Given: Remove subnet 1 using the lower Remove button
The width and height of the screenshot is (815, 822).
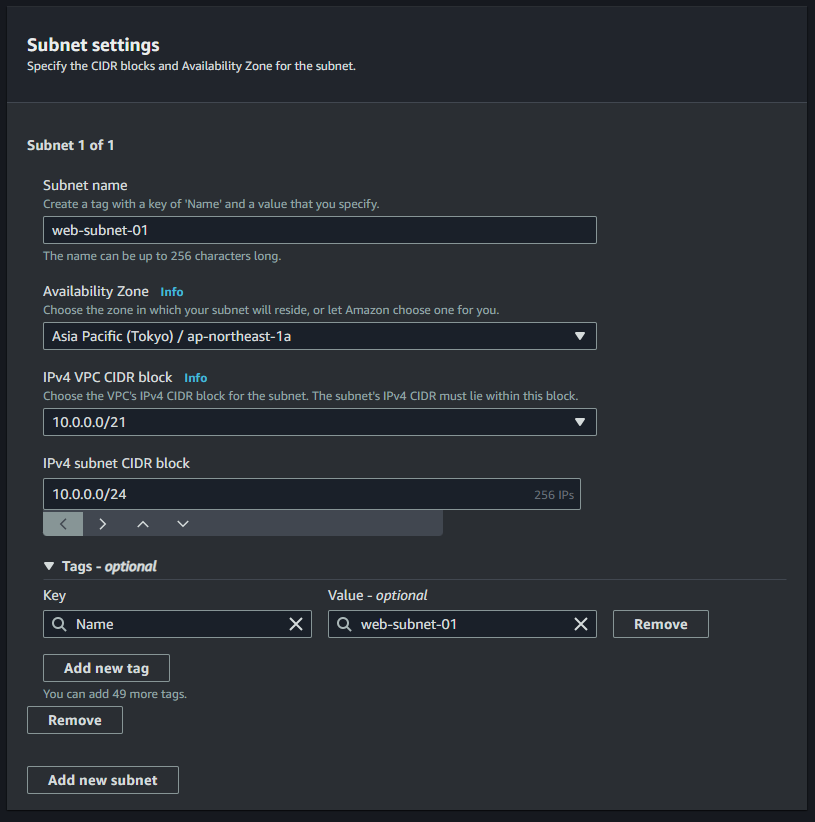Looking at the screenshot, I should click(75, 720).
